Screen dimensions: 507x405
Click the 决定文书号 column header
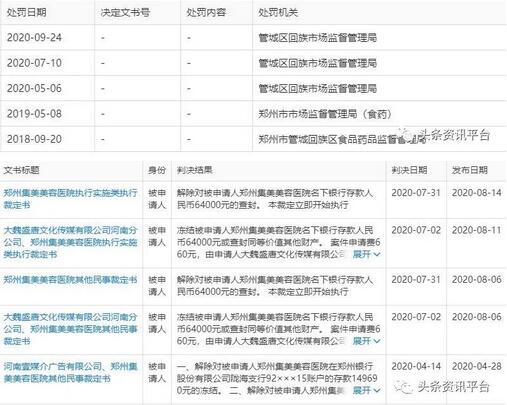coord(125,13)
